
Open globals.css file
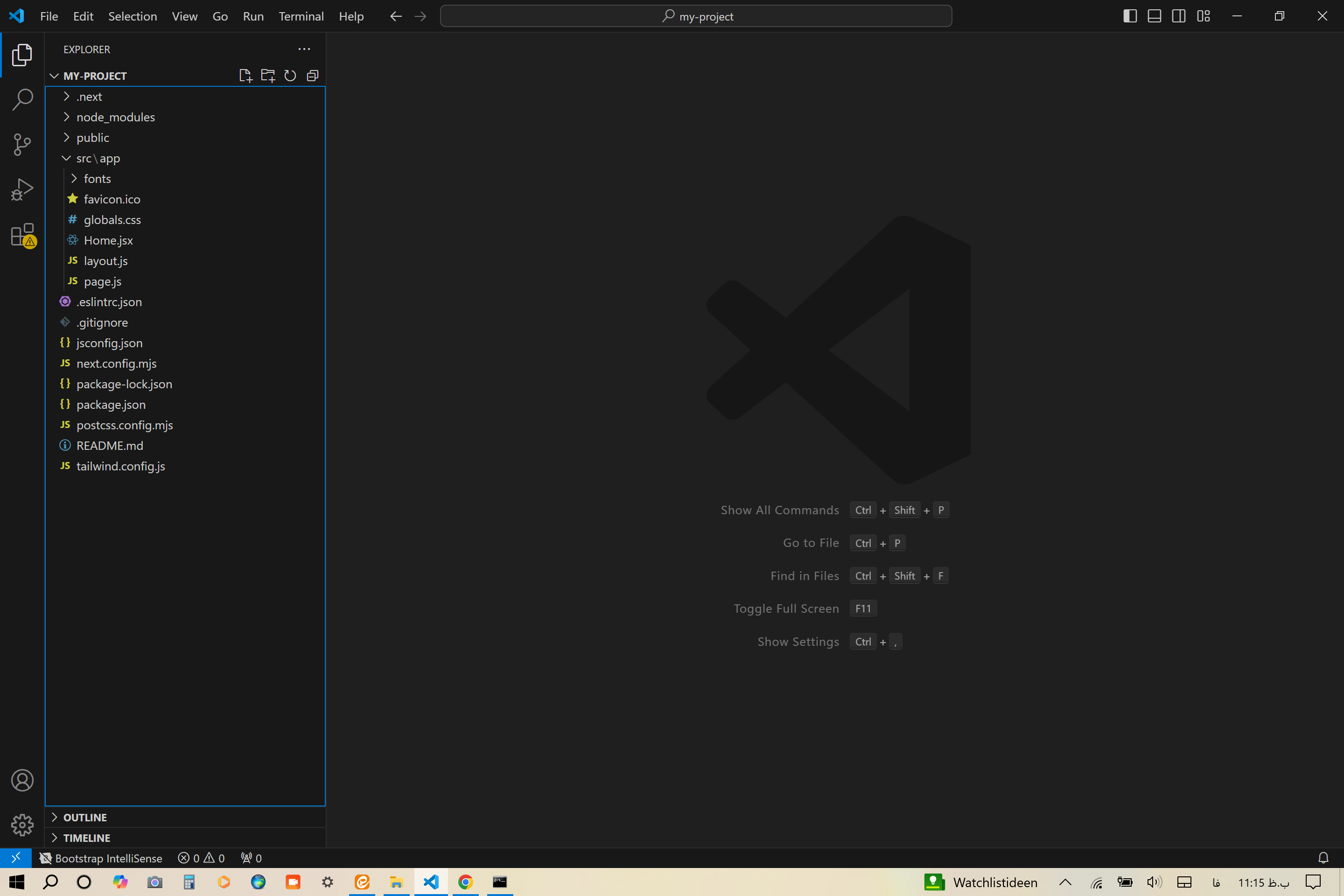tap(185, 220)
